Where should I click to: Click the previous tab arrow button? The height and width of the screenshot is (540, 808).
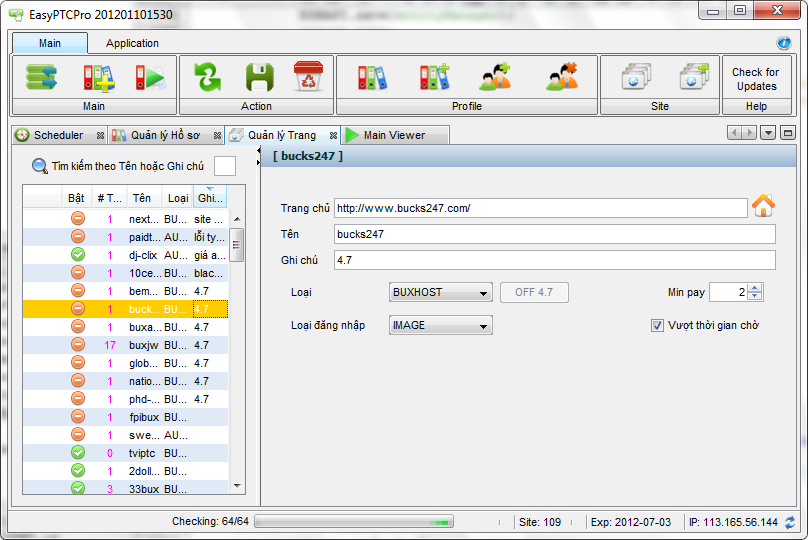point(734,133)
